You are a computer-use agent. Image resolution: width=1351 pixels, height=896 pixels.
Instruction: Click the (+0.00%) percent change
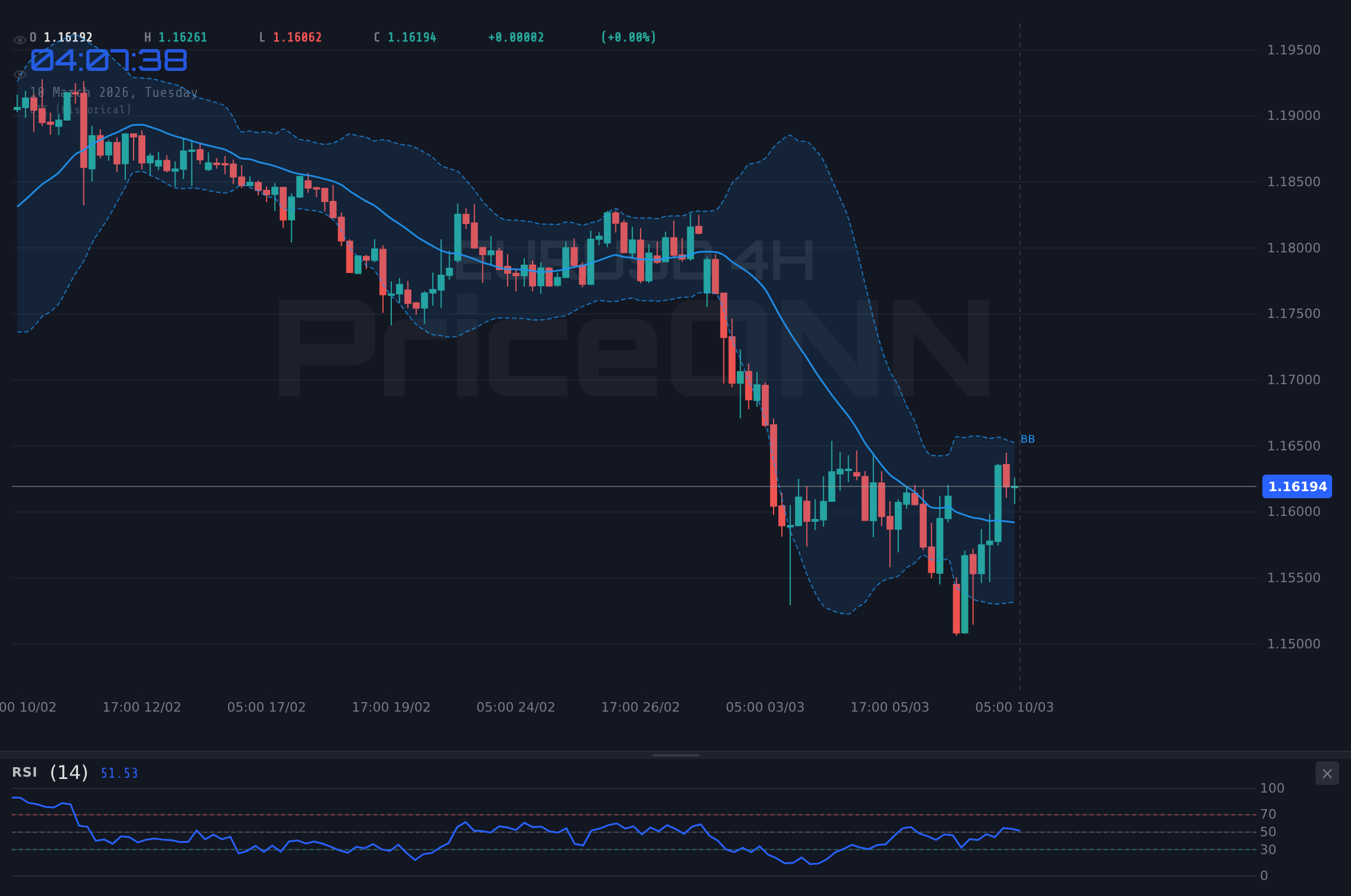[x=628, y=38]
